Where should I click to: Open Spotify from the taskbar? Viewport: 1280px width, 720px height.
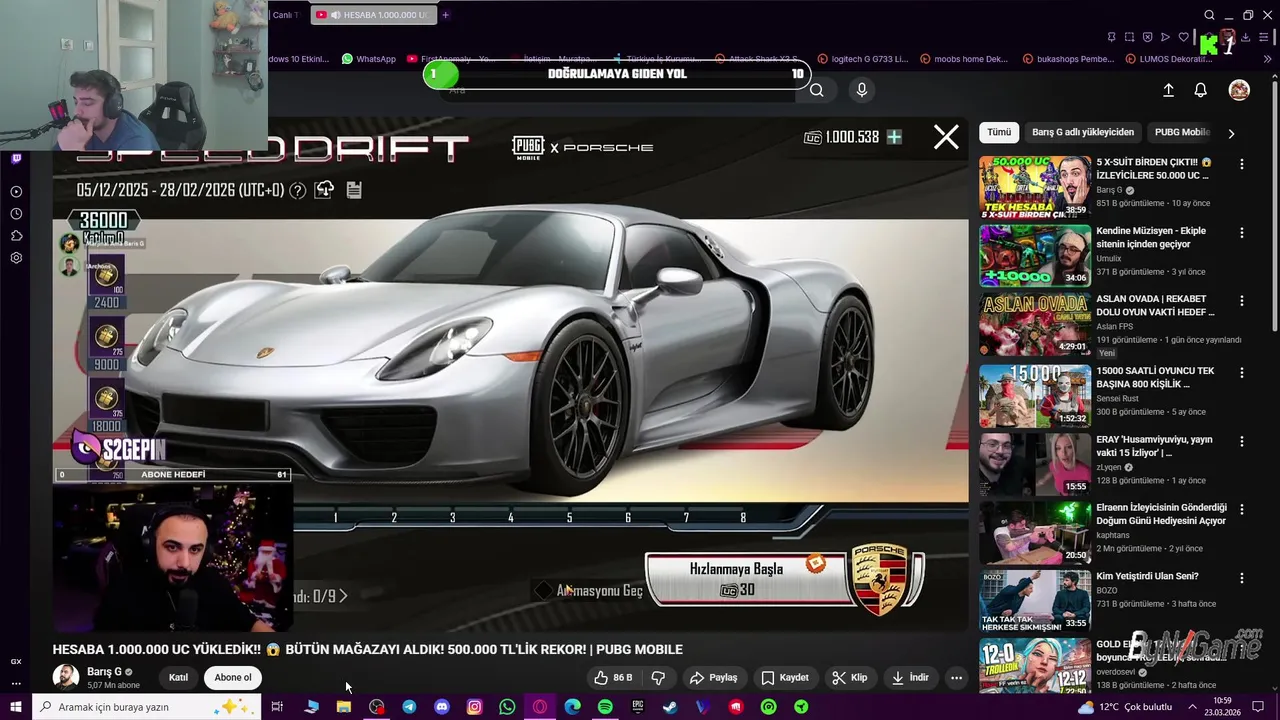(605, 707)
